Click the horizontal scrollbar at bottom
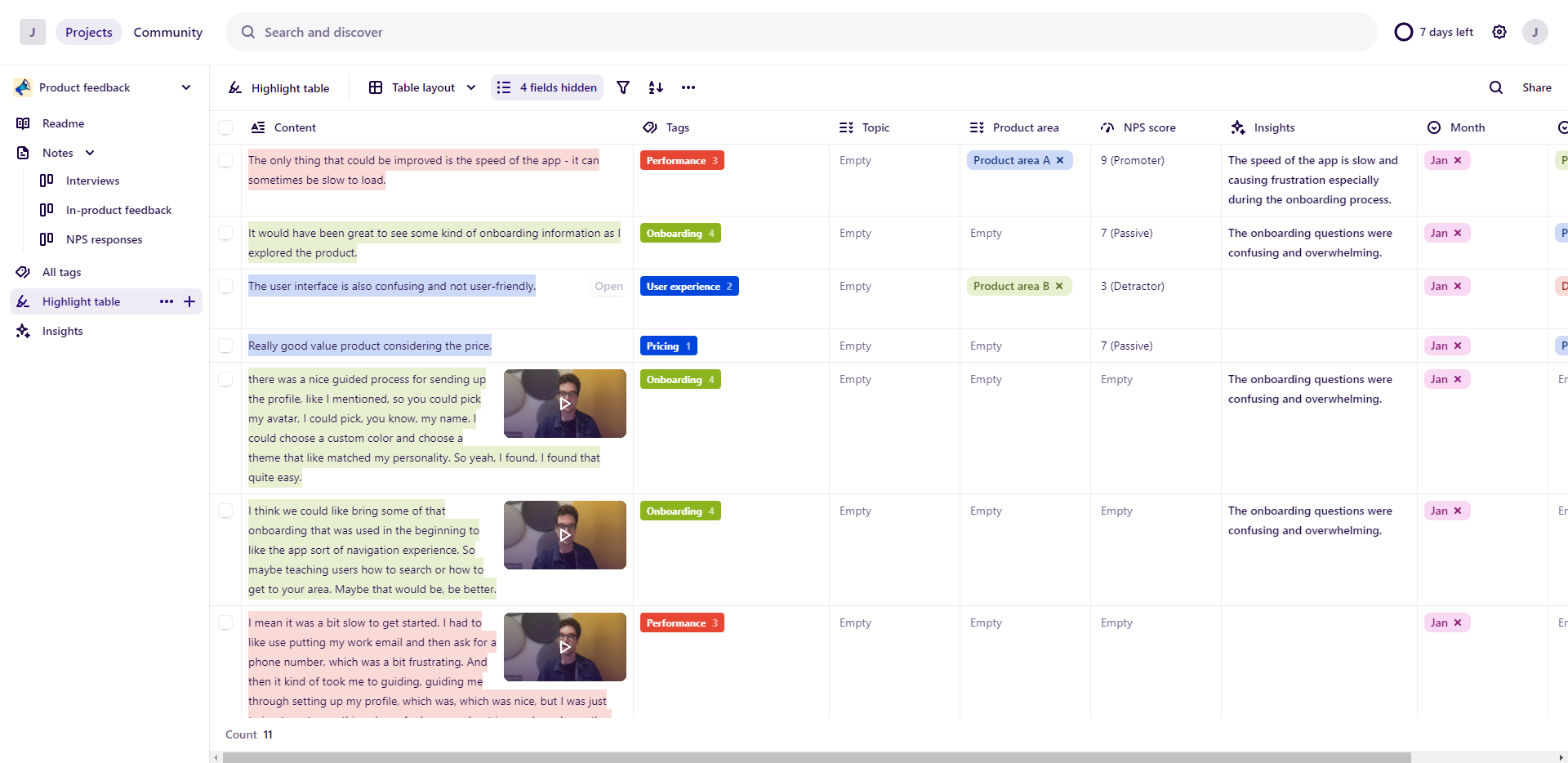 point(817,757)
